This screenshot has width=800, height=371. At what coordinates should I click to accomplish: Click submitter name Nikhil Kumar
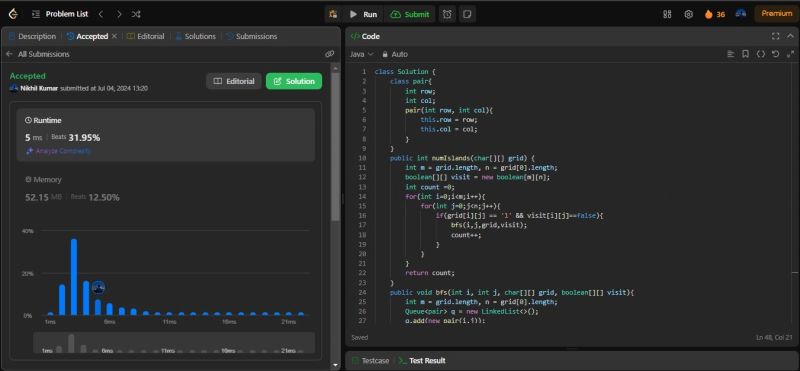(x=39, y=88)
